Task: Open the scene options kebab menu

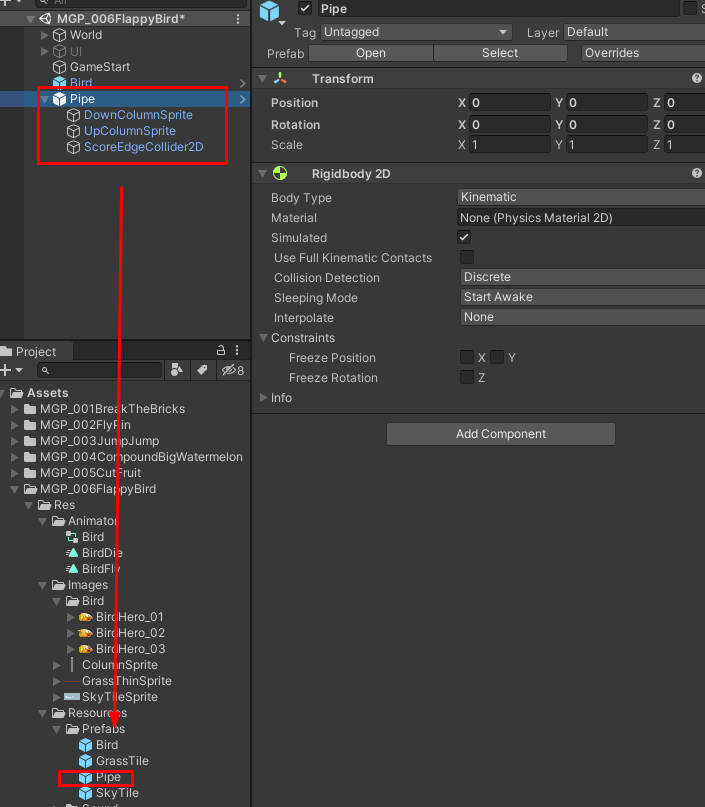Action: tap(238, 19)
